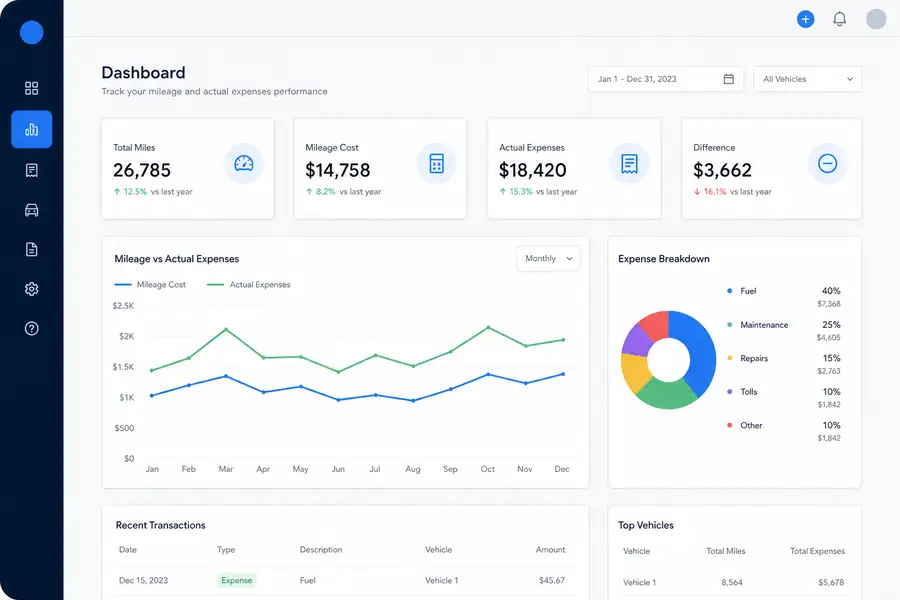900x600 pixels.
Task: Click the calculator icon on Mileage Cost
Action: pyautogui.click(x=436, y=164)
